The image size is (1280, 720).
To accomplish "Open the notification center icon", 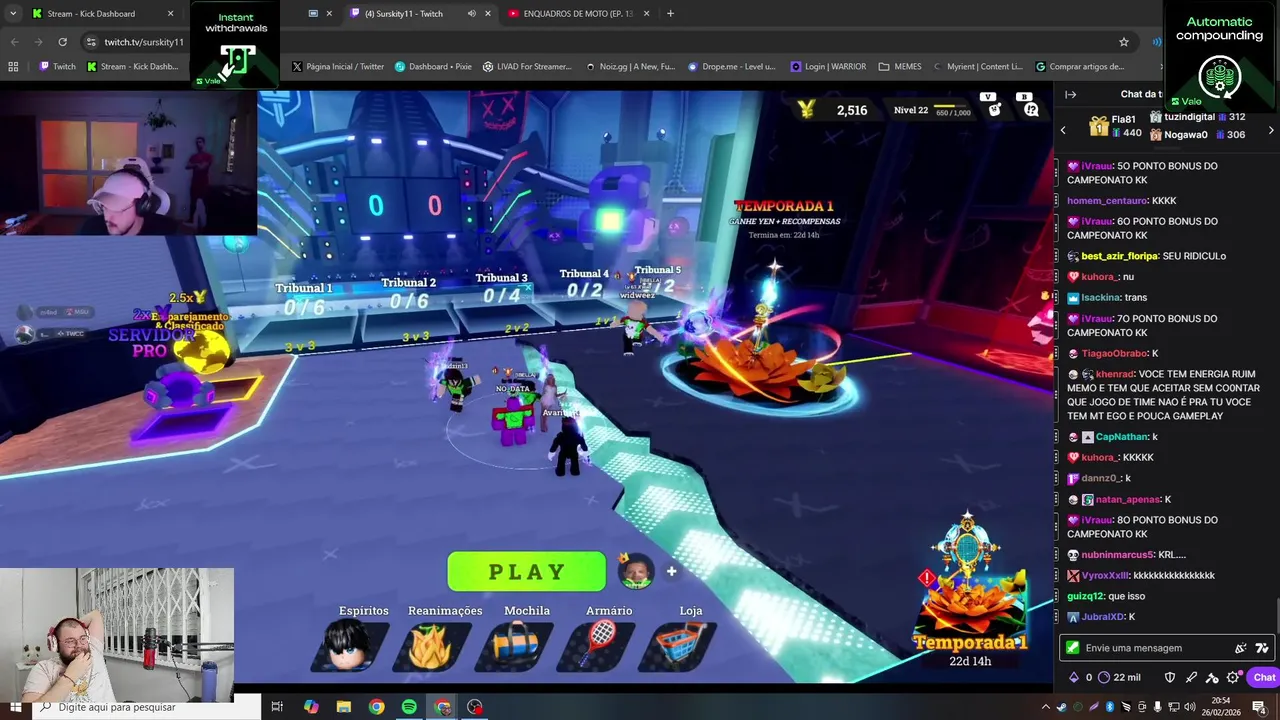I will click(x=1259, y=707).
